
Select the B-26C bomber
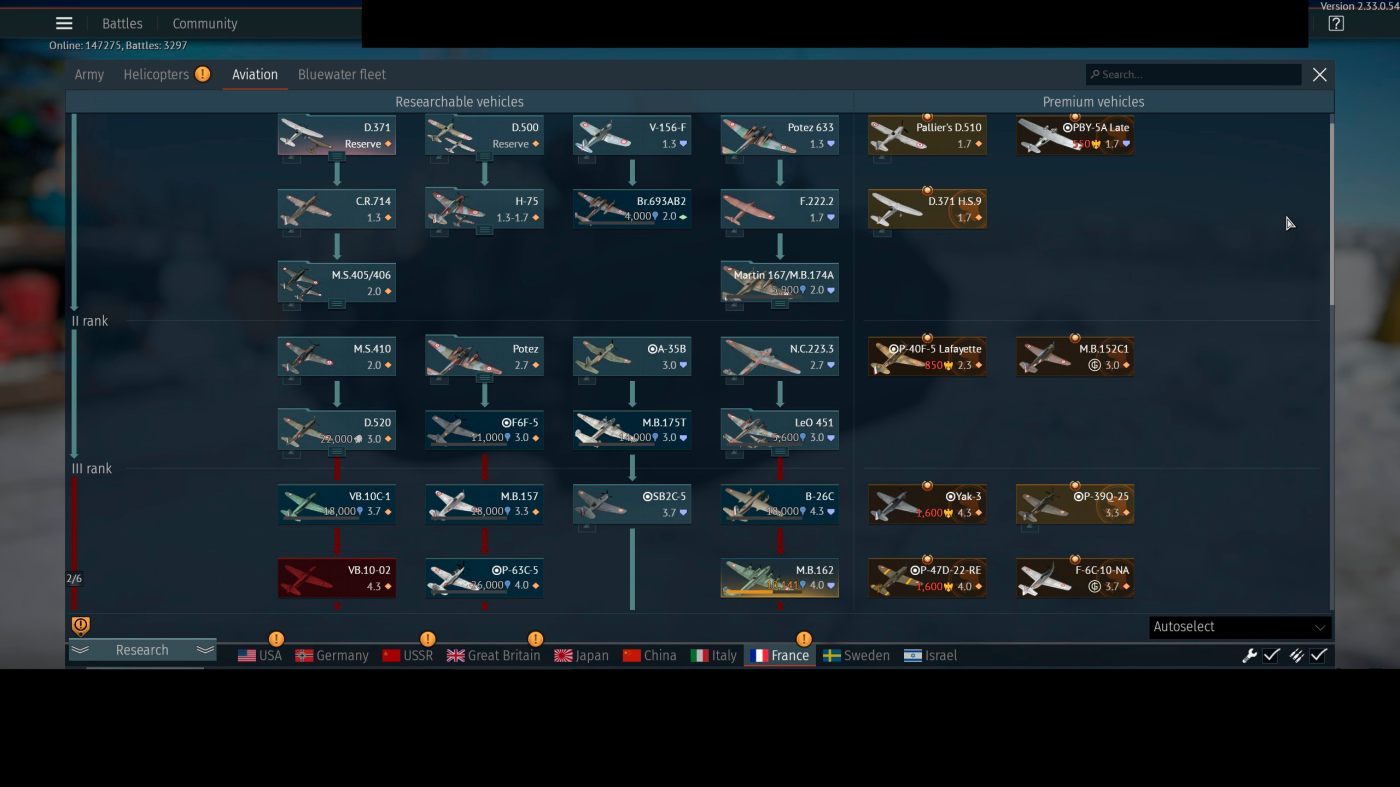780,504
